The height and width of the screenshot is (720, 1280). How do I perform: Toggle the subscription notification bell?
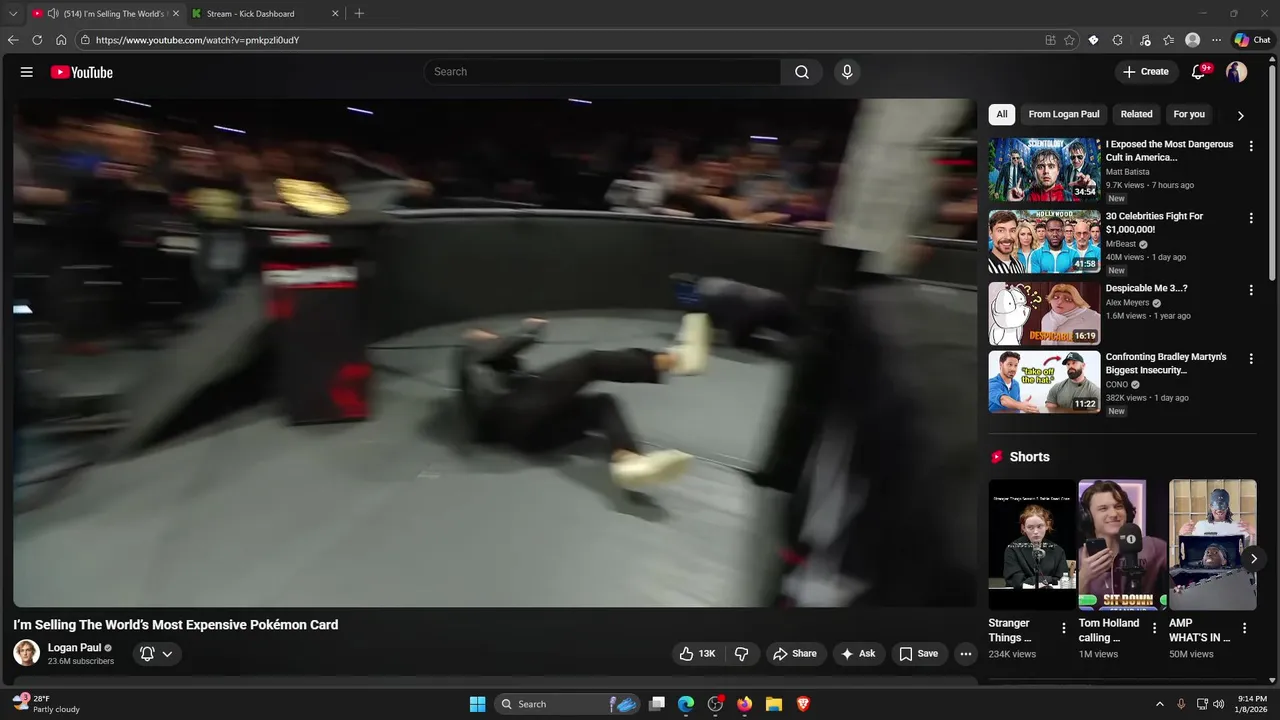click(x=147, y=654)
